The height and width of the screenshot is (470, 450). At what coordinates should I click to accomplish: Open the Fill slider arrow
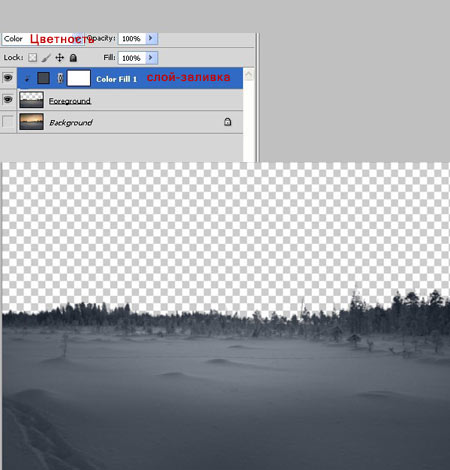click(x=152, y=58)
